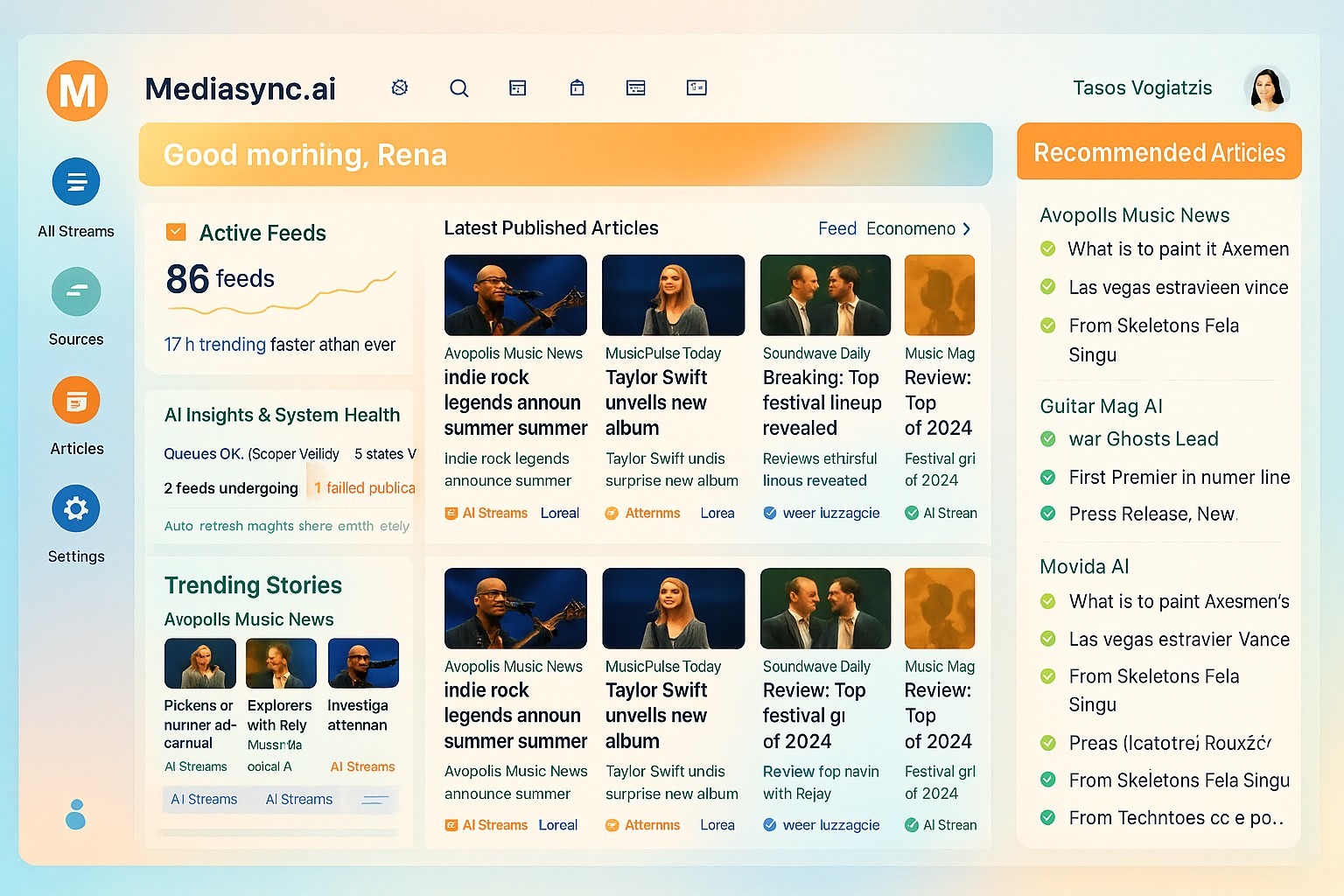The image size is (1344, 896).
Task: Toggle check beside 'Press Release, New'
Action: [x=1047, y=514]
